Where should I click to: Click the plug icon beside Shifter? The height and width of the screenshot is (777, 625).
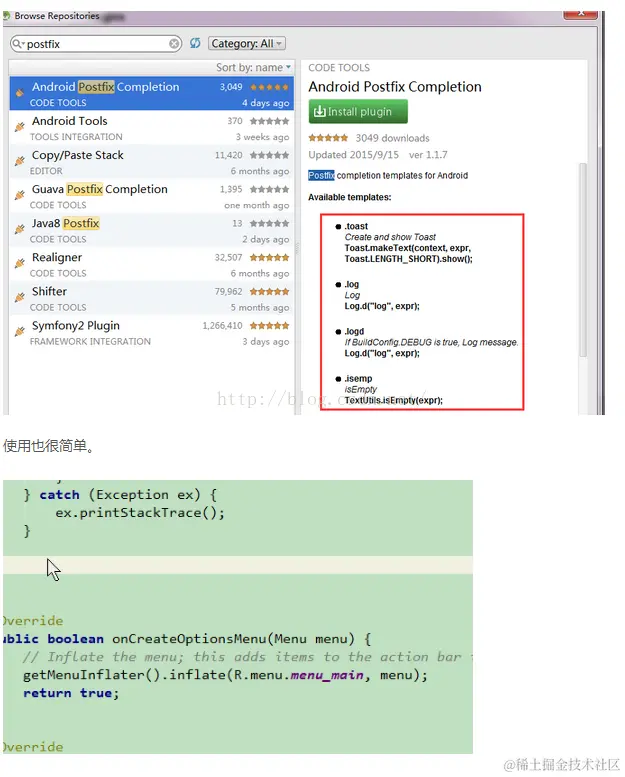[20, 297]
